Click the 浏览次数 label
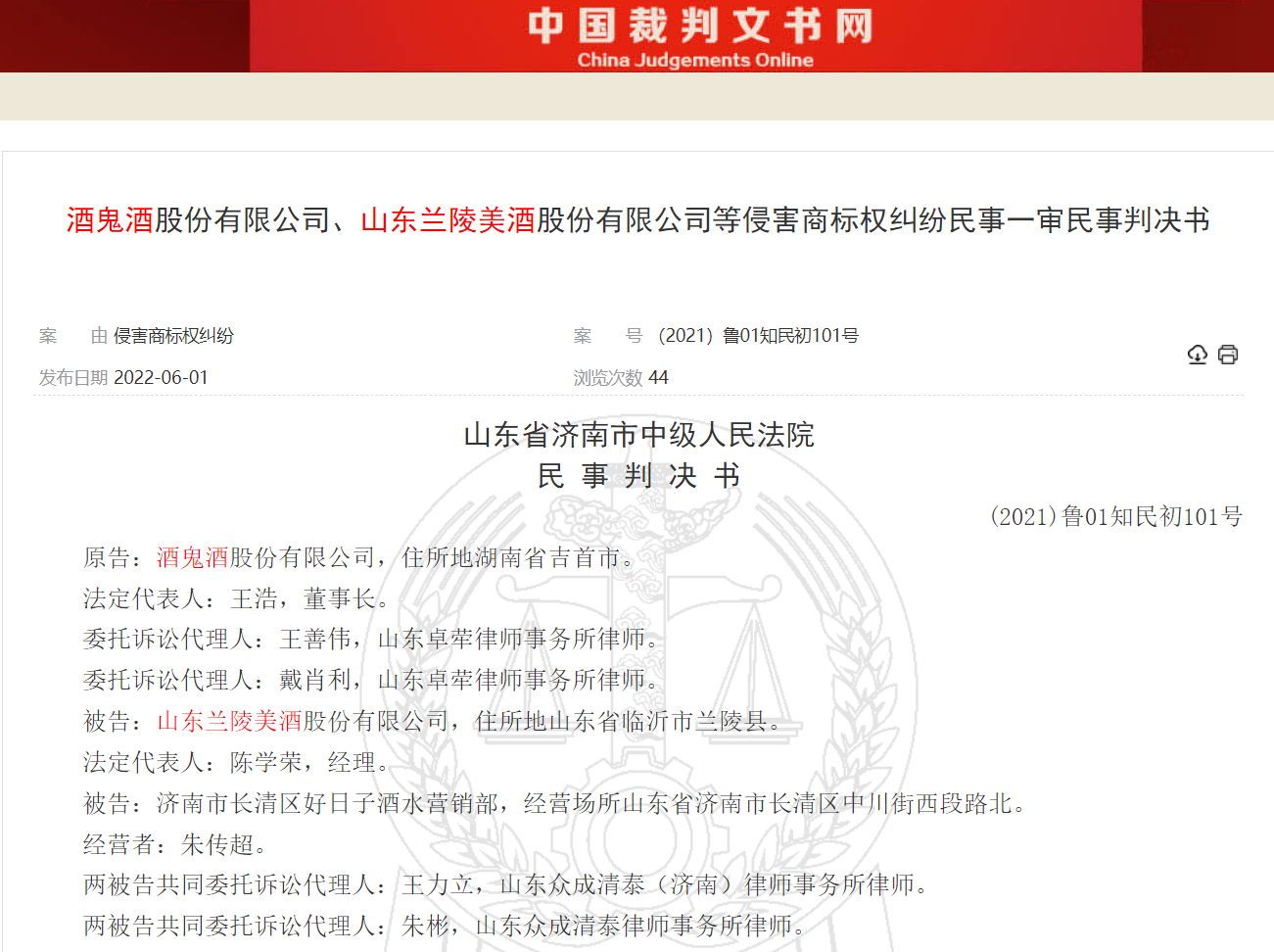Screen dimensions: 1274x952 (608, 378)
